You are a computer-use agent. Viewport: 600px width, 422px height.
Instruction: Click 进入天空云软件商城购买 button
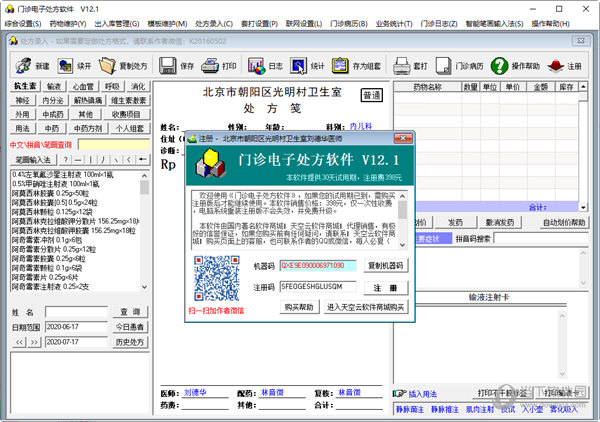coord(365,307)
